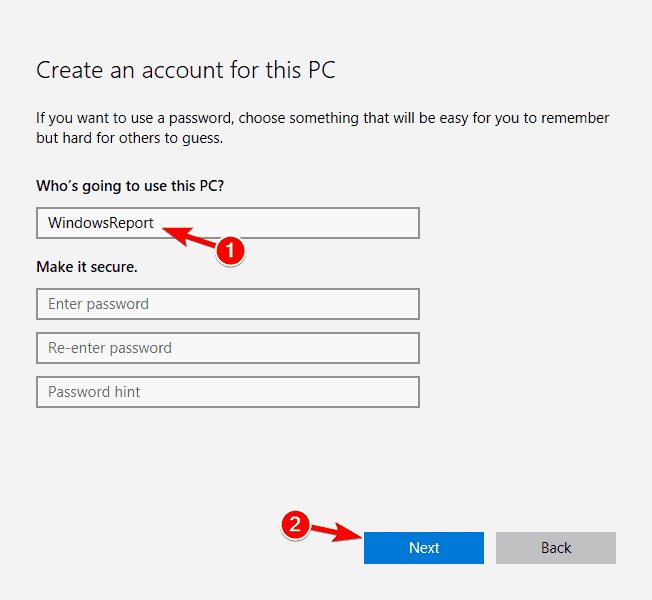Click the 'Re-enter password' placeholder text
This screenshot has height=600, width=652.
(110, 348)
